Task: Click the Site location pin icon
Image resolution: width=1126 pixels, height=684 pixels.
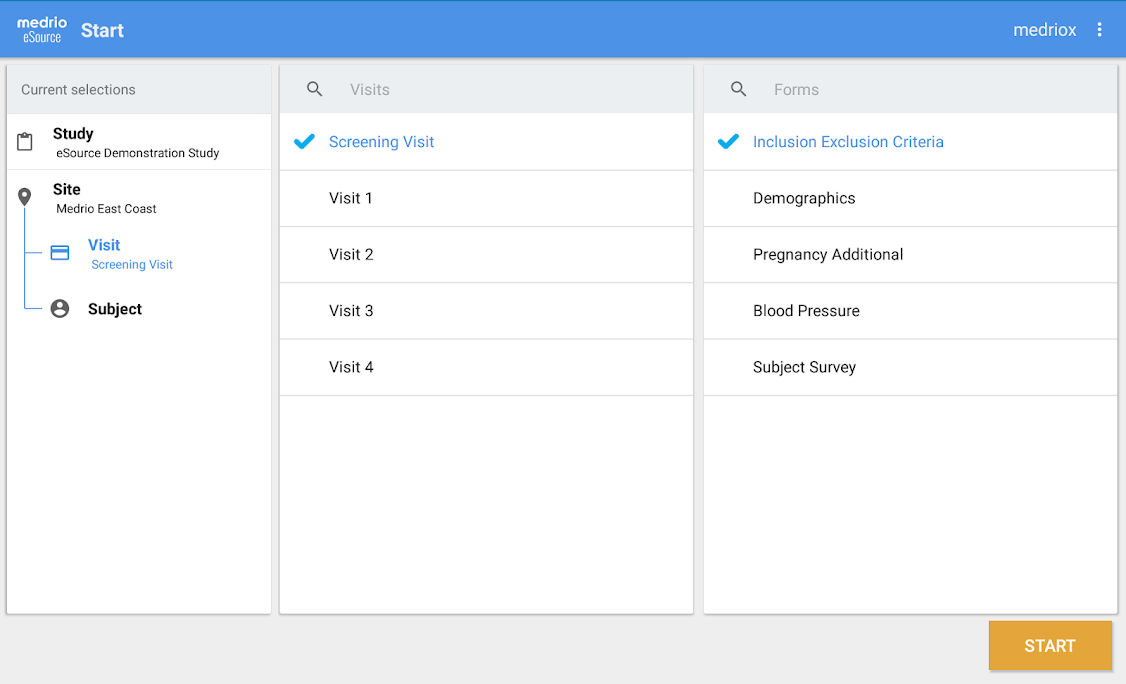Action: tap(25, 197)
